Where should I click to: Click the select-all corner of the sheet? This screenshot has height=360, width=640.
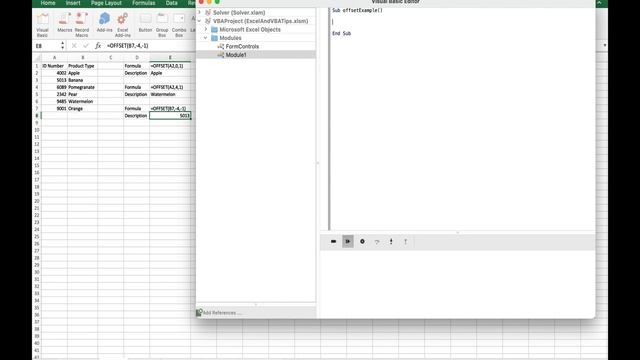37,58
